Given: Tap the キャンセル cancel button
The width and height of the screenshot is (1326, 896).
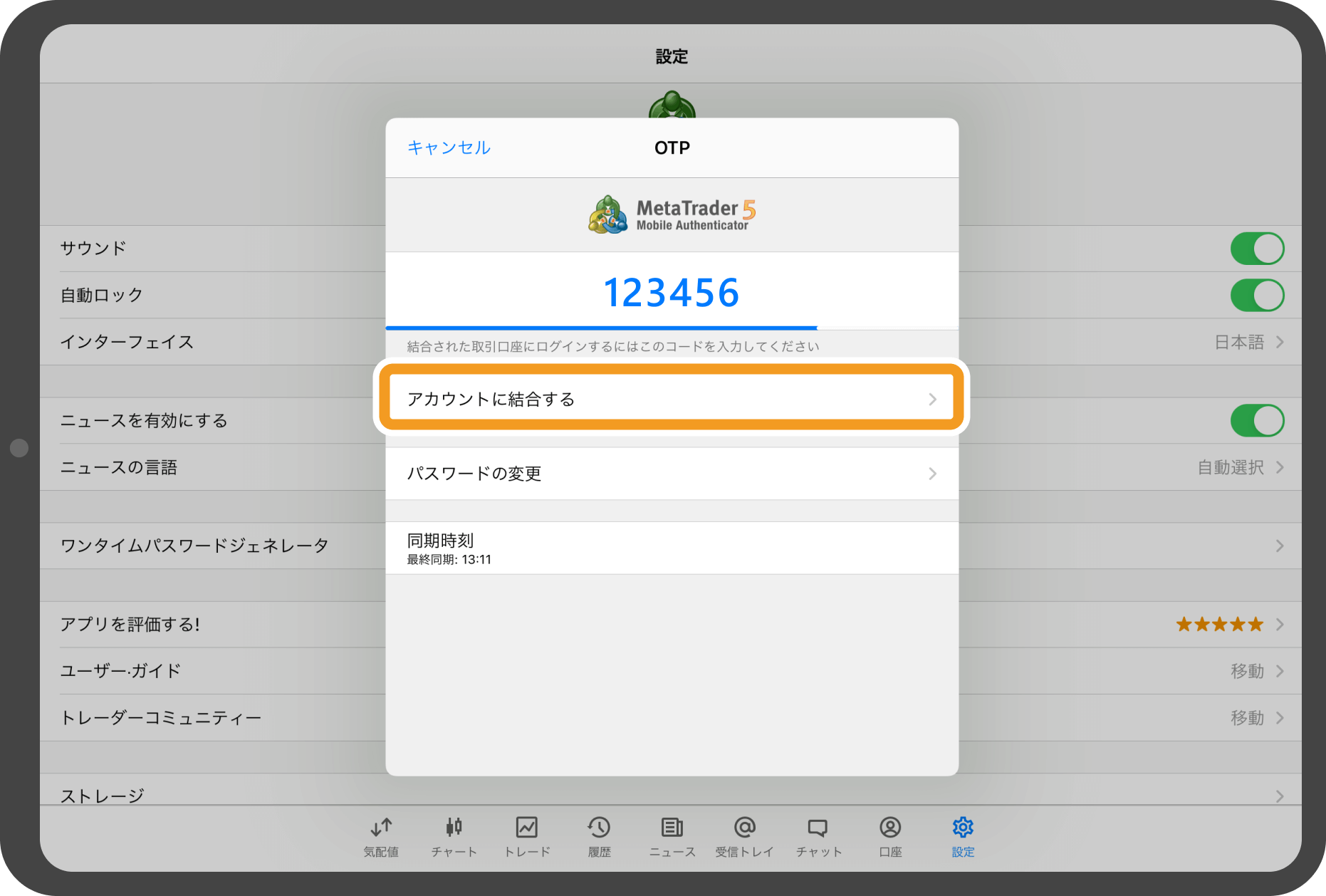Looking at the screenshot, I should click(x=449, y=147).
